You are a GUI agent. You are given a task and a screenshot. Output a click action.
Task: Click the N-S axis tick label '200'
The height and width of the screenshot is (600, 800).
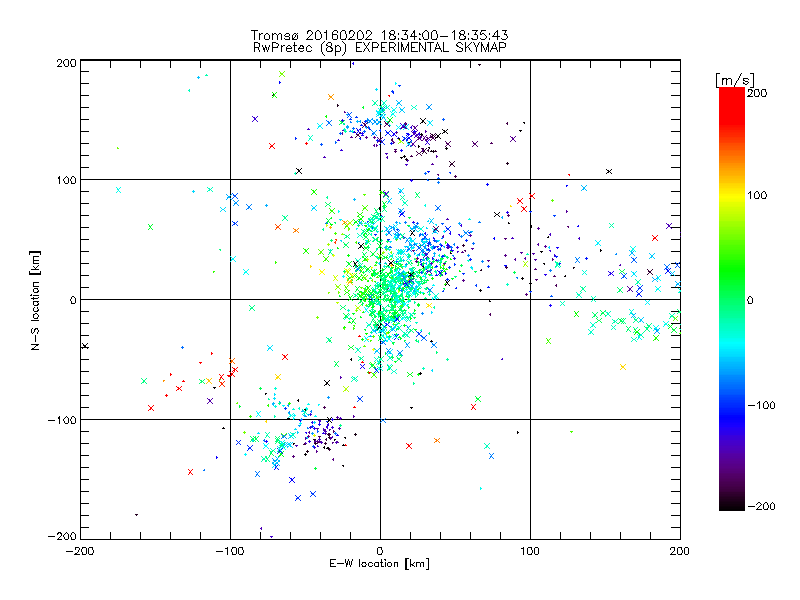click(x=66, y=63)
